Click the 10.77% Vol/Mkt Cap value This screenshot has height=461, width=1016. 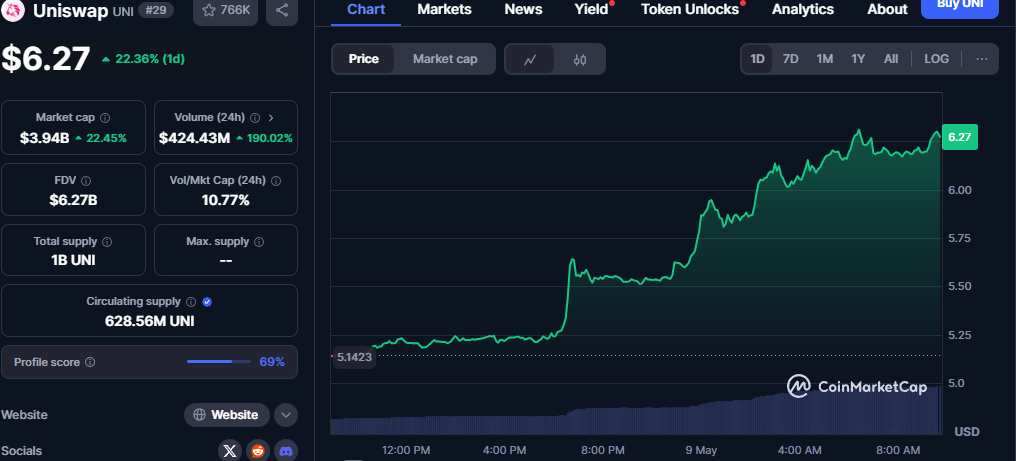(225, 200)
